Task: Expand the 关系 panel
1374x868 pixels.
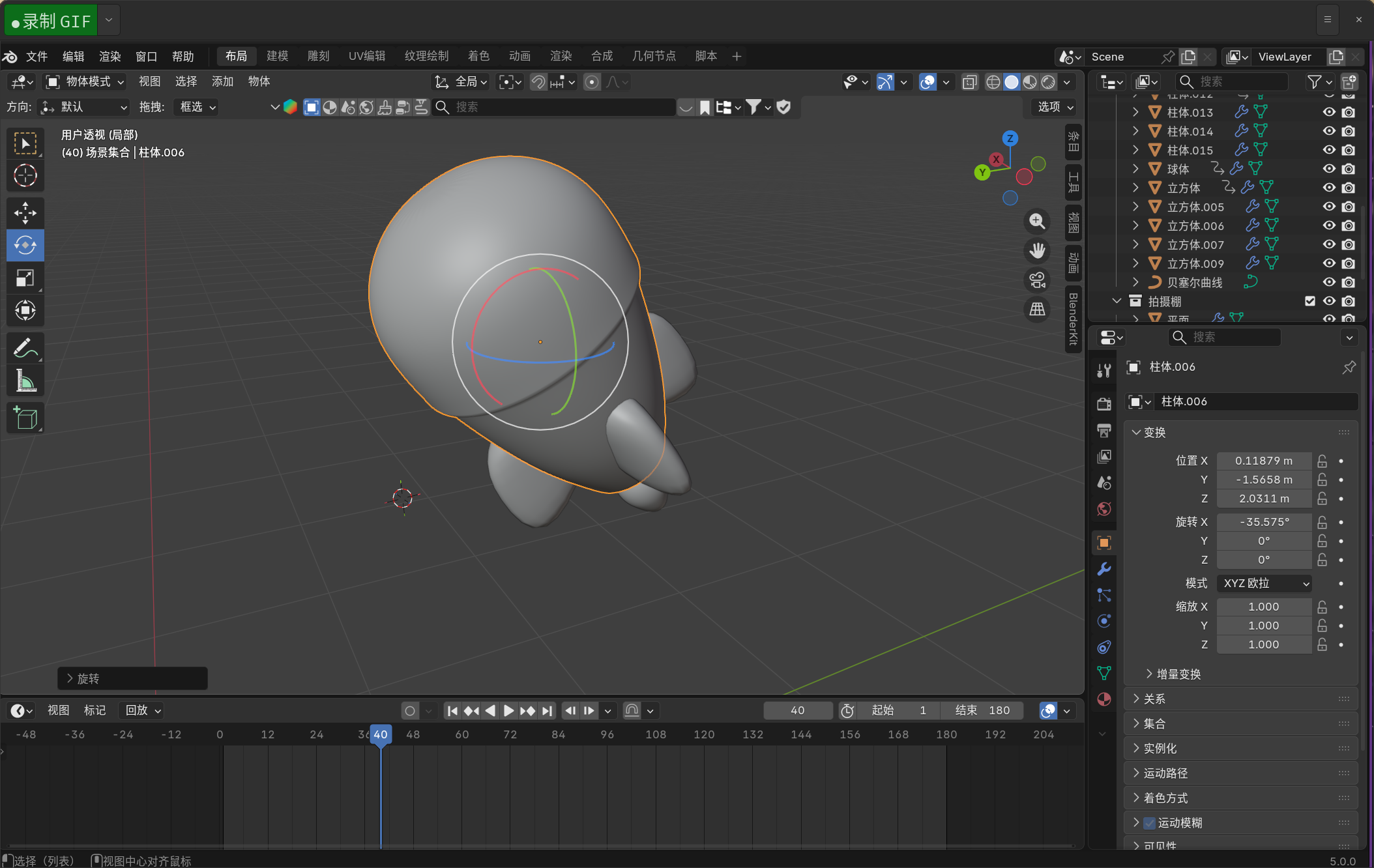Action: point(1154,699)
